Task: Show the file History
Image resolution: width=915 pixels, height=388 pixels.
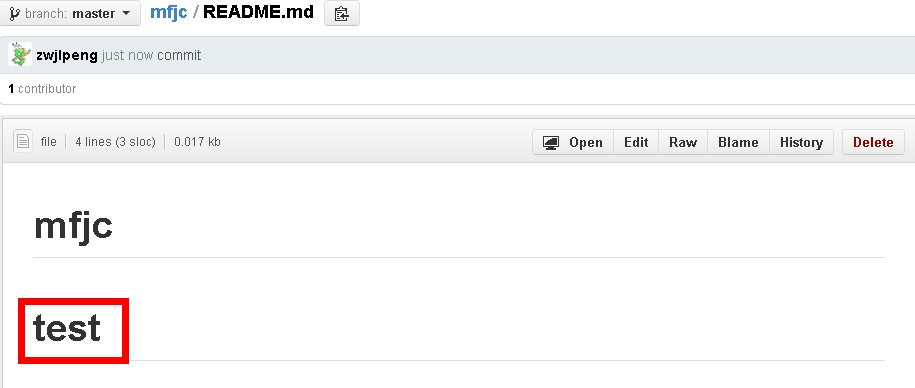Action: pos(801,142)
